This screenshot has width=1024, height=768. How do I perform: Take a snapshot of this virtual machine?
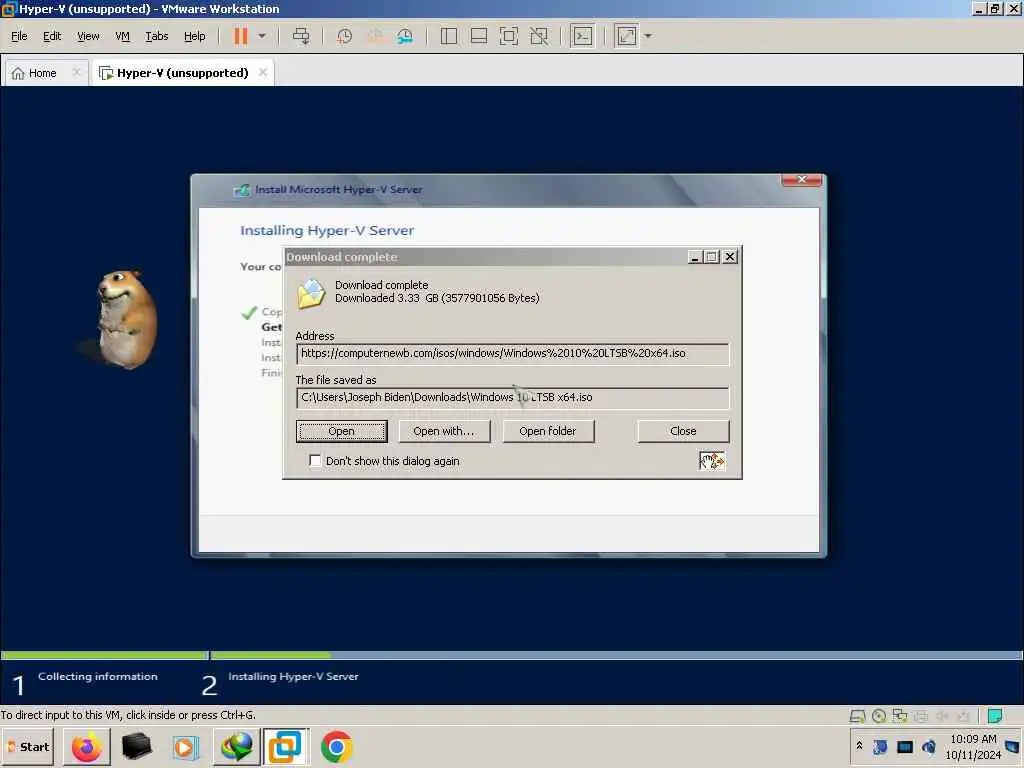tap(344, 36)
